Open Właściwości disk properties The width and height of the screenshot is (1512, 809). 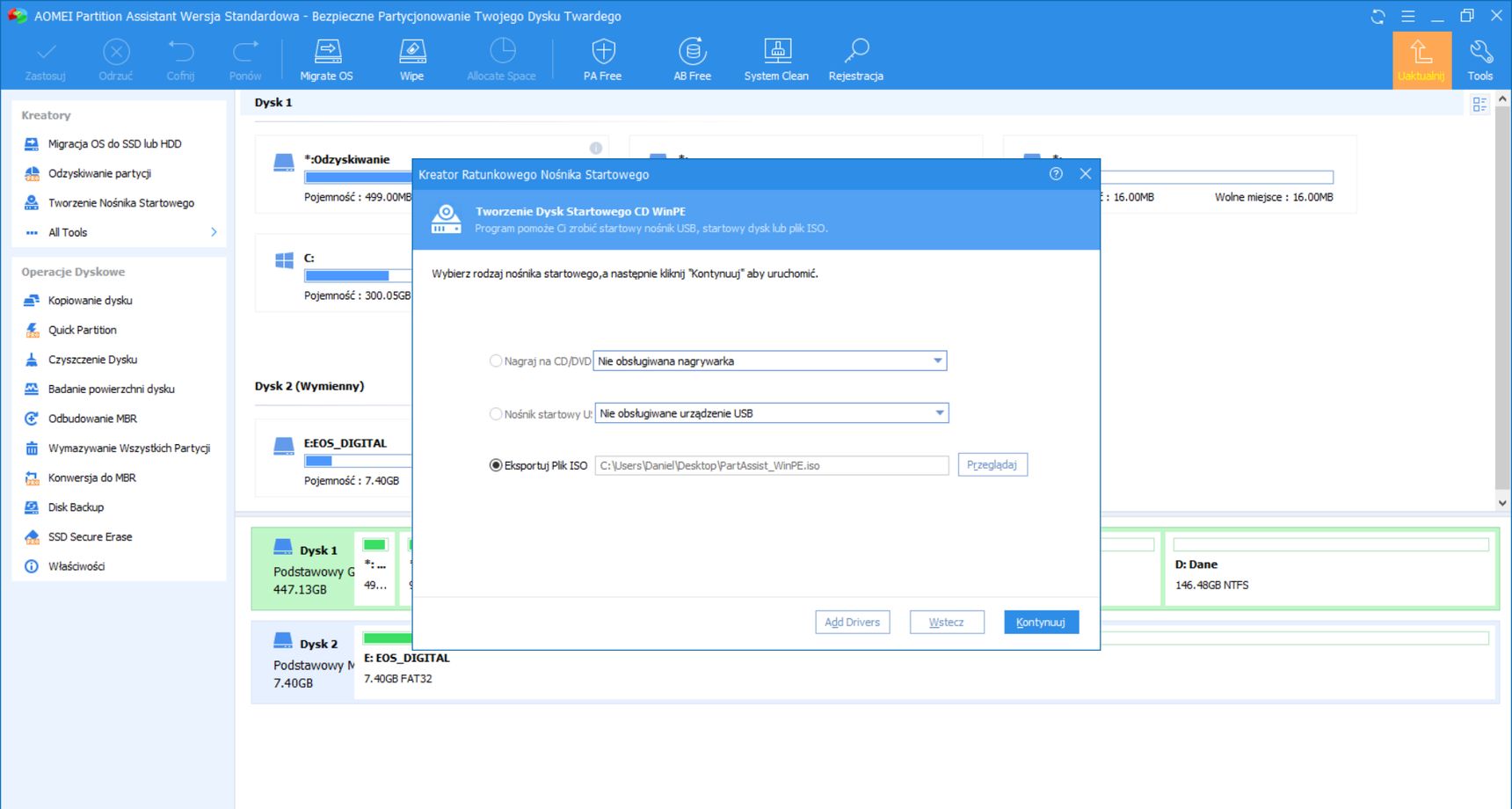(x=76, y=566)
